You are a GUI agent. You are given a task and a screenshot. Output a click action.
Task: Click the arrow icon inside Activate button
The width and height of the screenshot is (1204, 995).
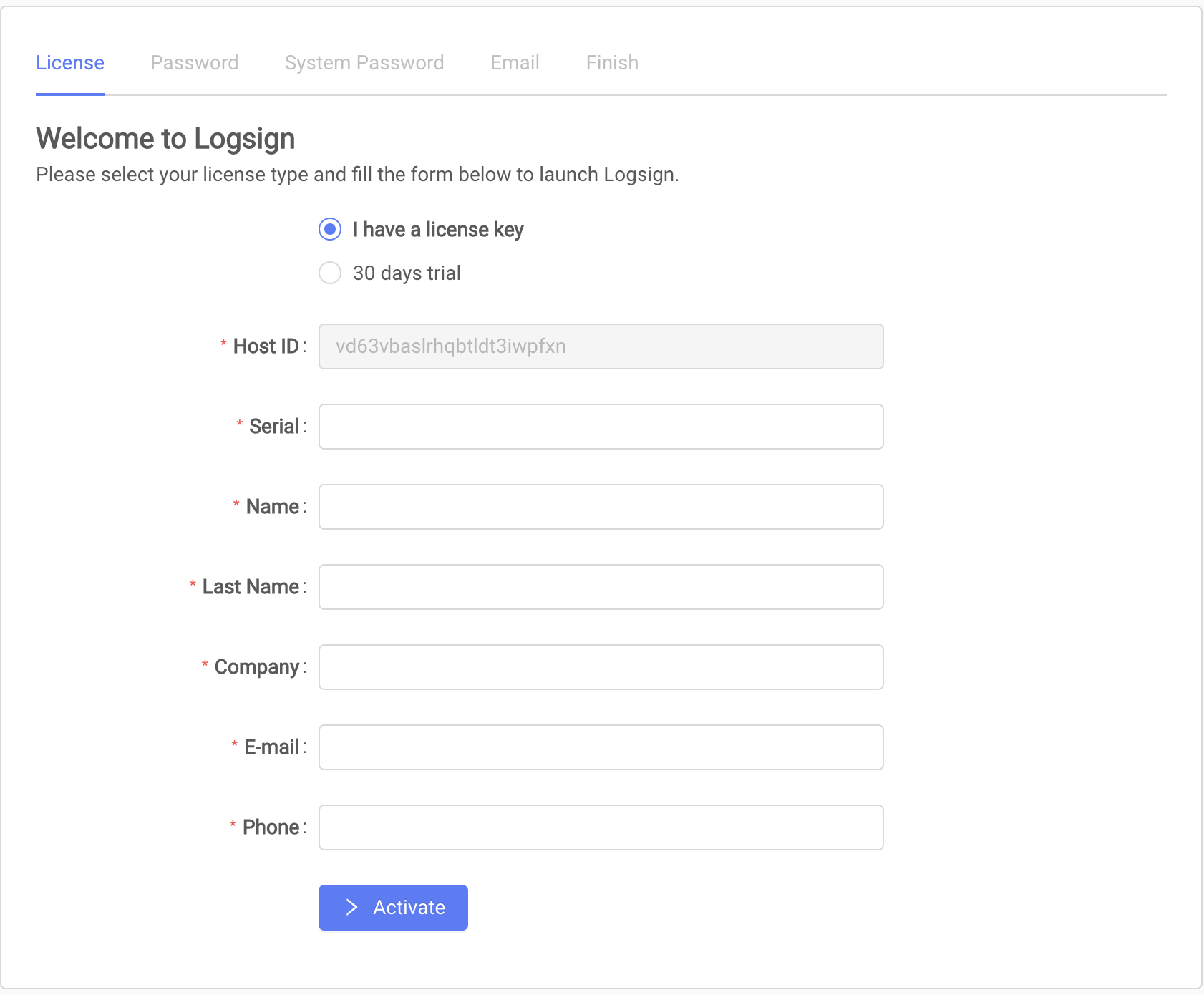351,907
